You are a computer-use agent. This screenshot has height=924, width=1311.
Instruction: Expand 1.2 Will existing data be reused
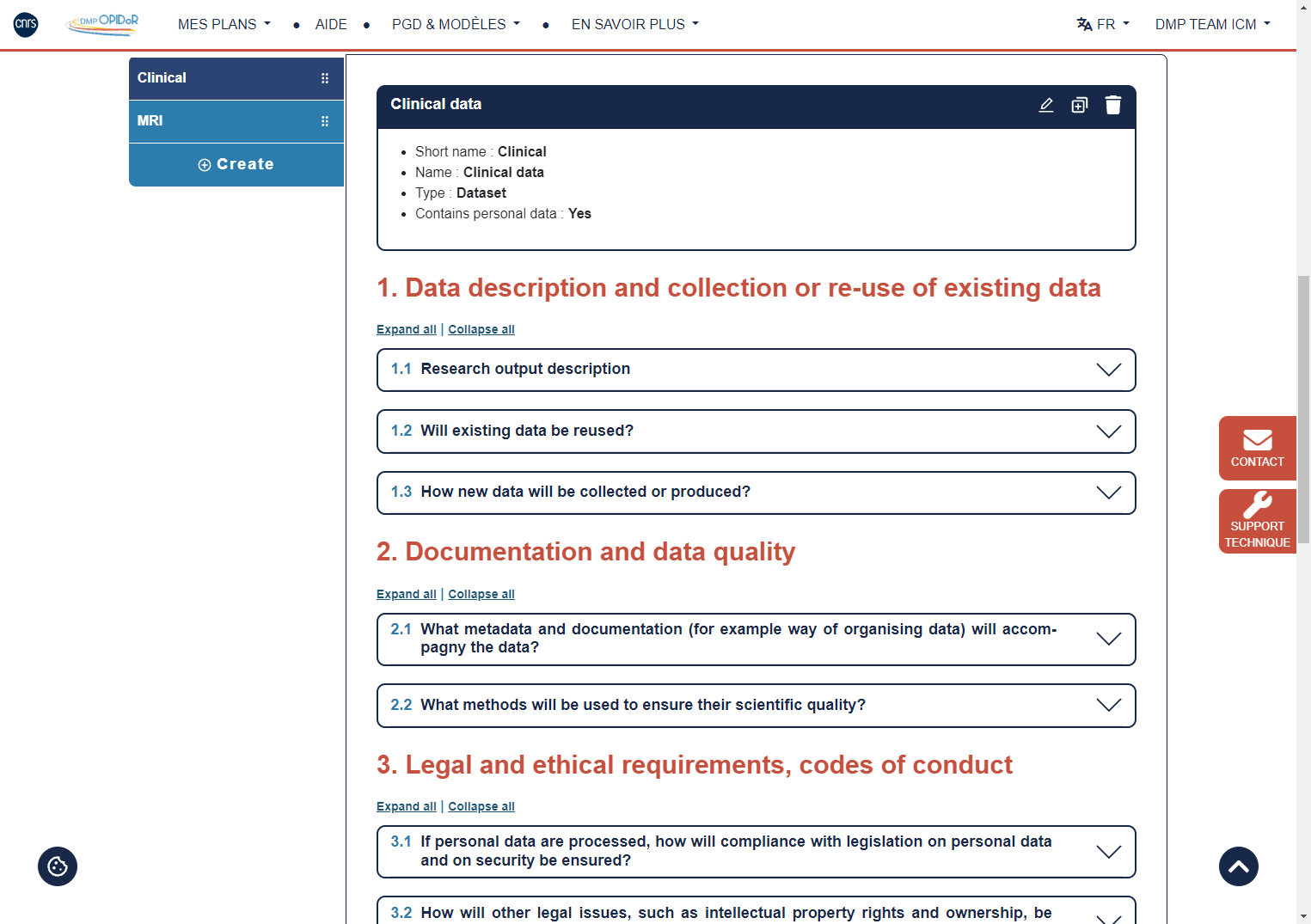coord(757,431)
